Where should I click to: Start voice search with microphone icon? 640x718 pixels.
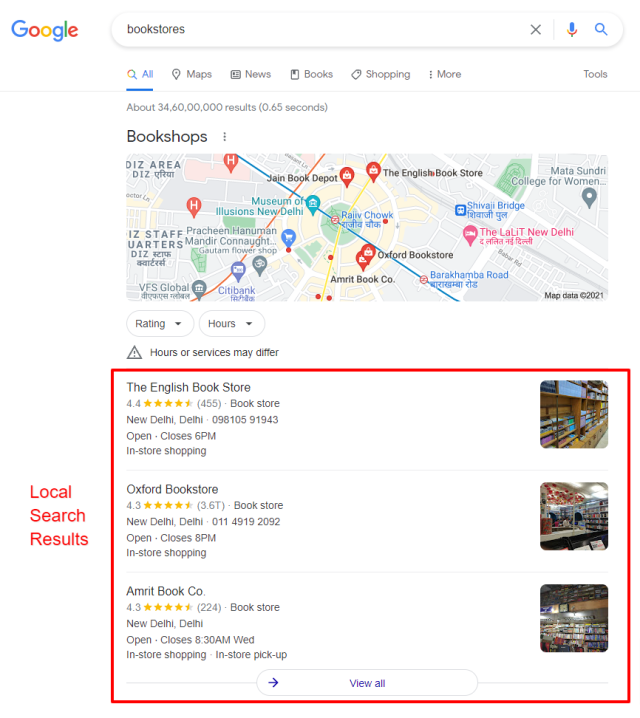click(x=571, y=30)
